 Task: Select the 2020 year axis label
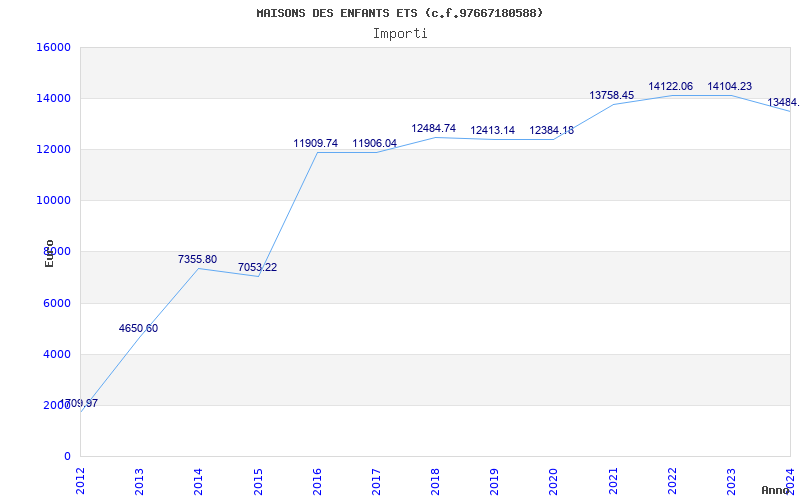pyautogui.click(x=554, y=482)
